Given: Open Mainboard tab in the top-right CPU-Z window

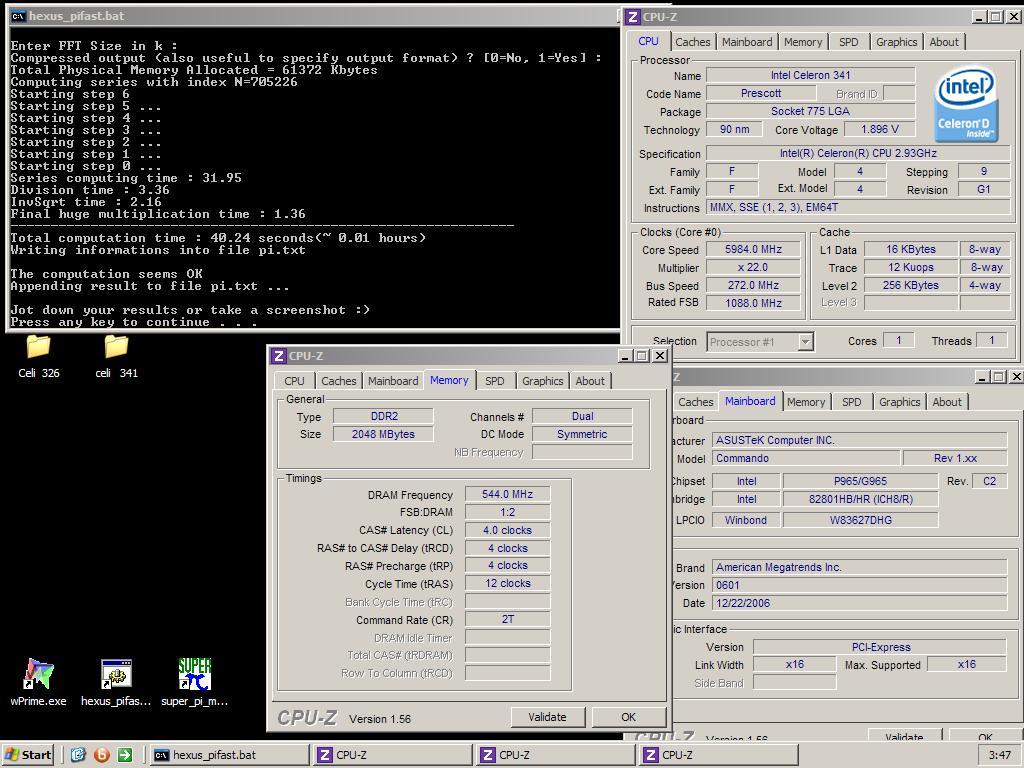Looking at the screenshot, I should point(747,42).
